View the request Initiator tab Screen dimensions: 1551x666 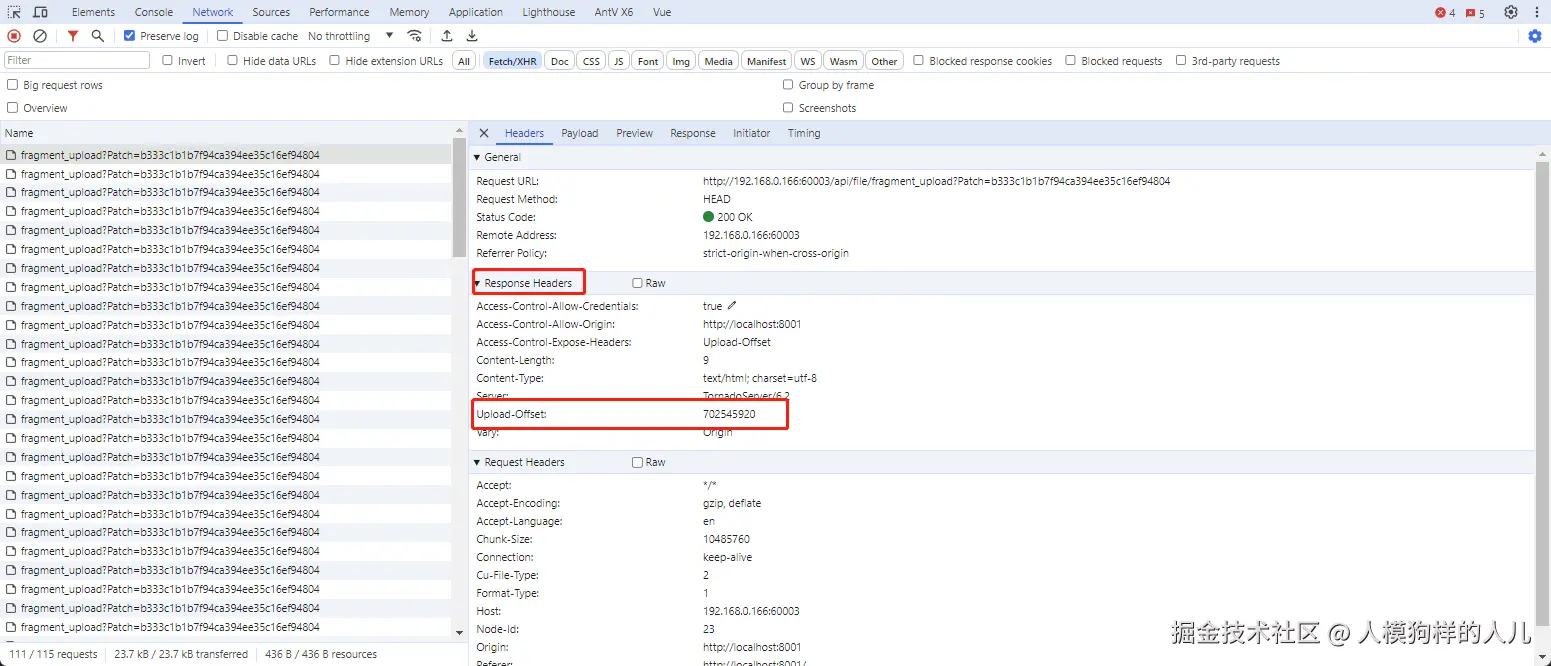pos(751,133)
